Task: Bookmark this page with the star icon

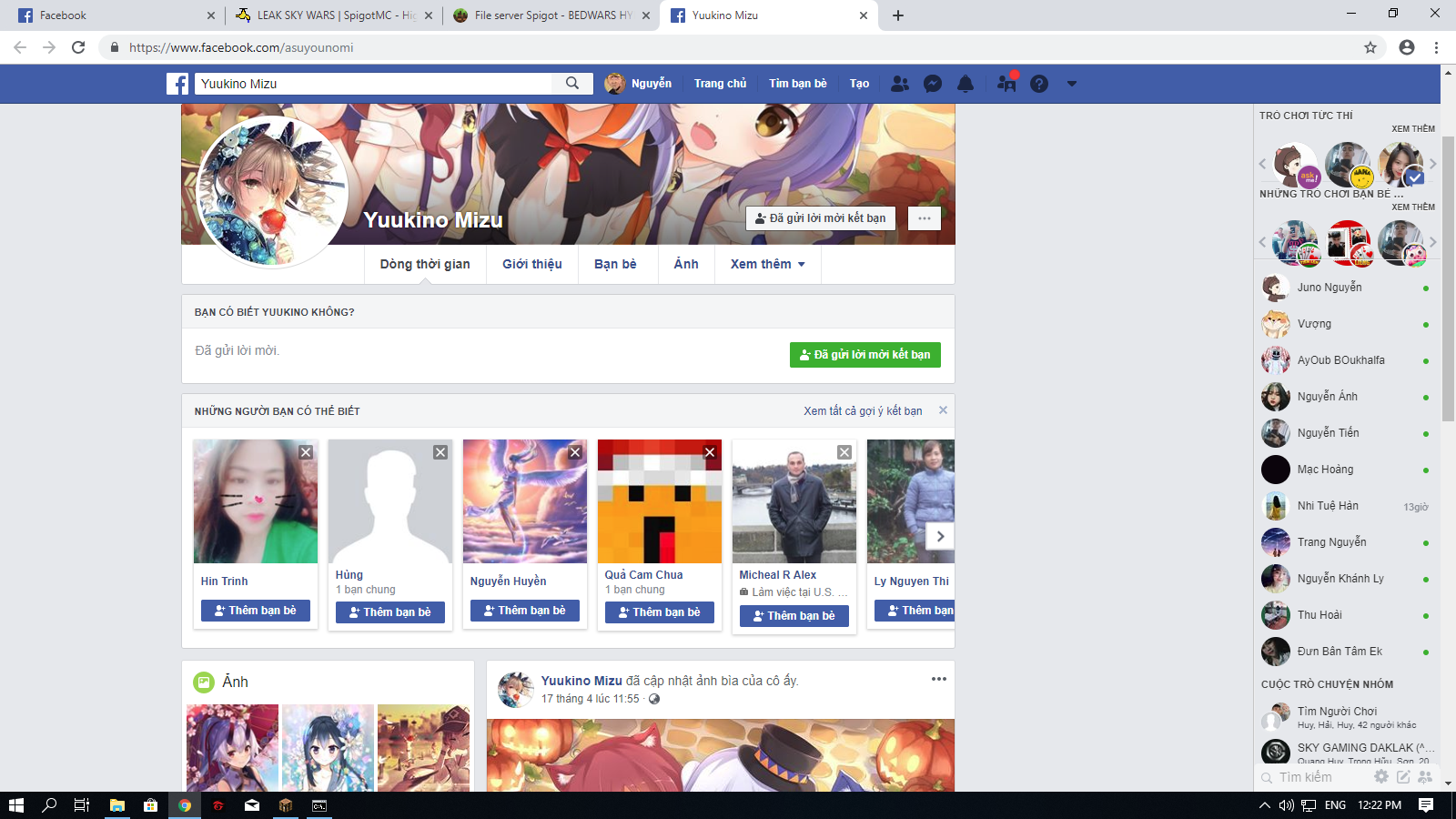Action: [x=1370, y=47]
